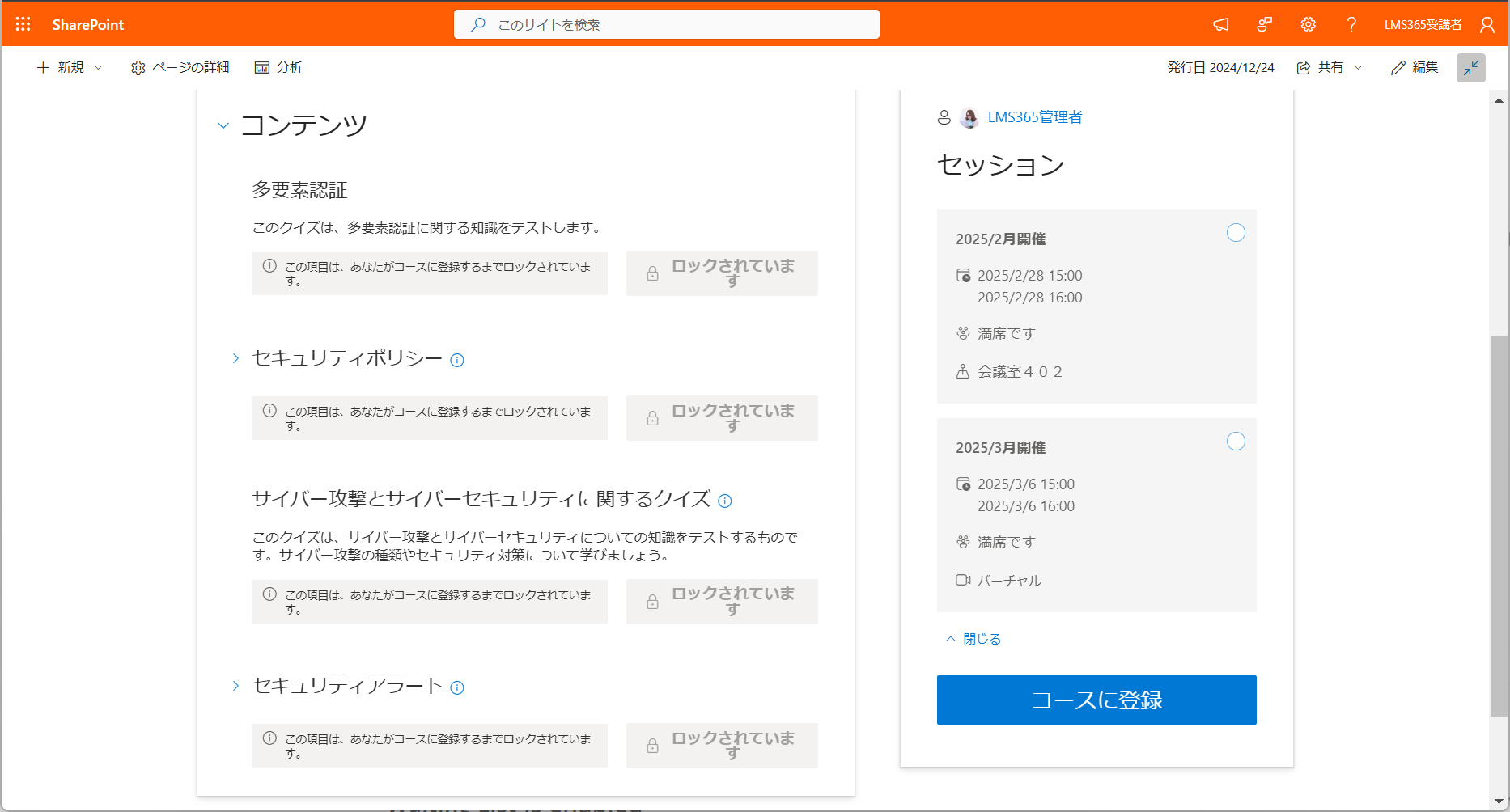Click the 多要素認証 heading
Screen dimensions: 1510x812
tap(299, 190)
